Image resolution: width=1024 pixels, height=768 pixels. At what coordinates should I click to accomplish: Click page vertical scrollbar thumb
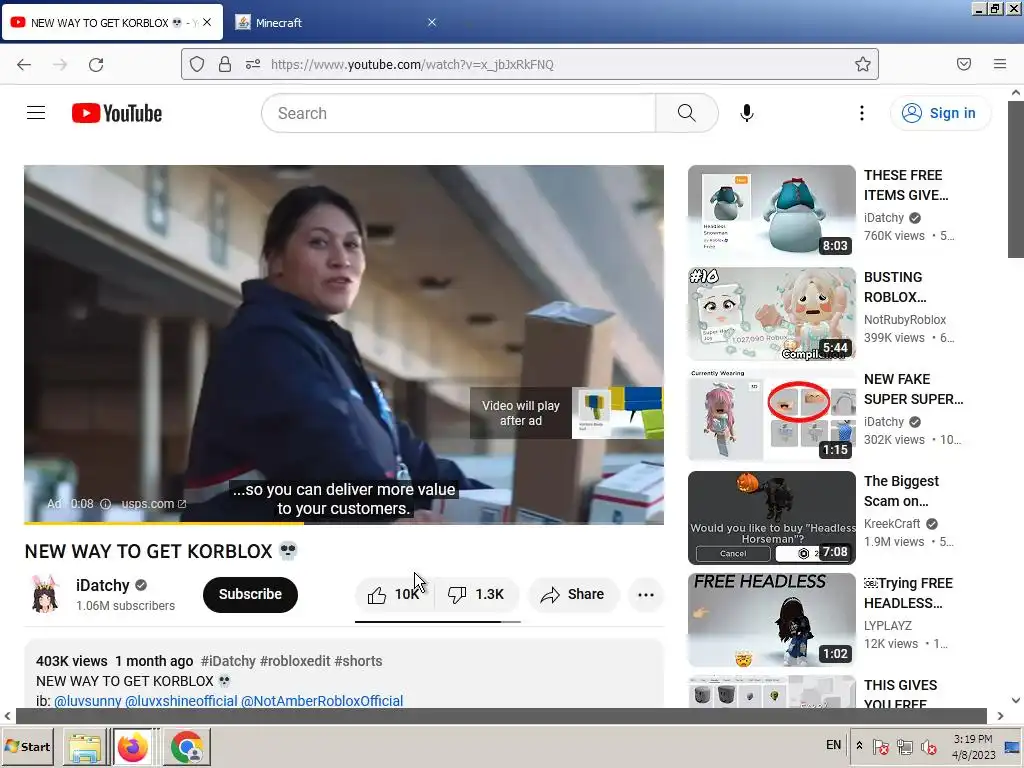[1016, 180]
